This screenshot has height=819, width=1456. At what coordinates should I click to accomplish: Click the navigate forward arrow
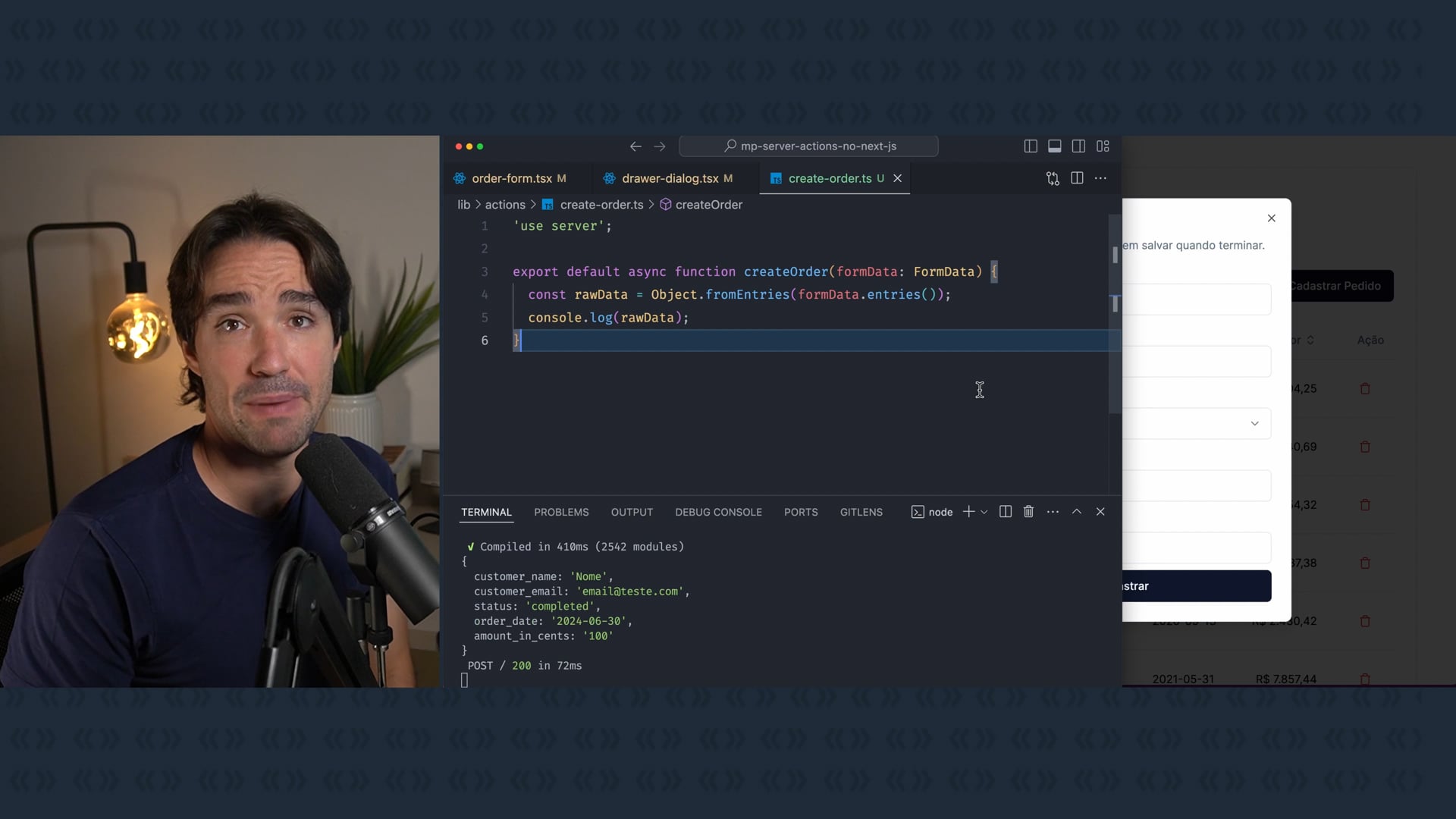point(660,146)
